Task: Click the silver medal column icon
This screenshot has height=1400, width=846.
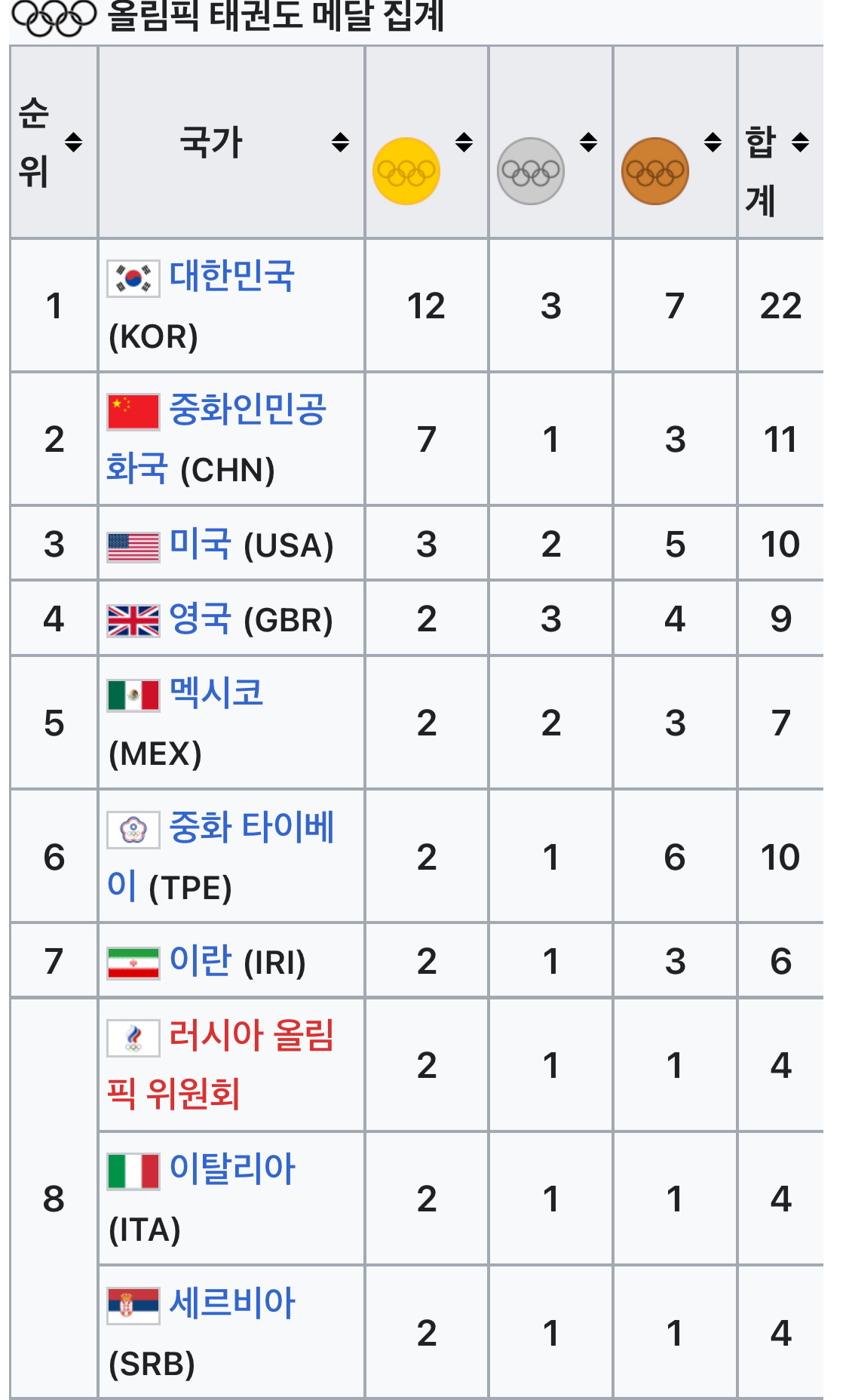Action: (529, 170)
